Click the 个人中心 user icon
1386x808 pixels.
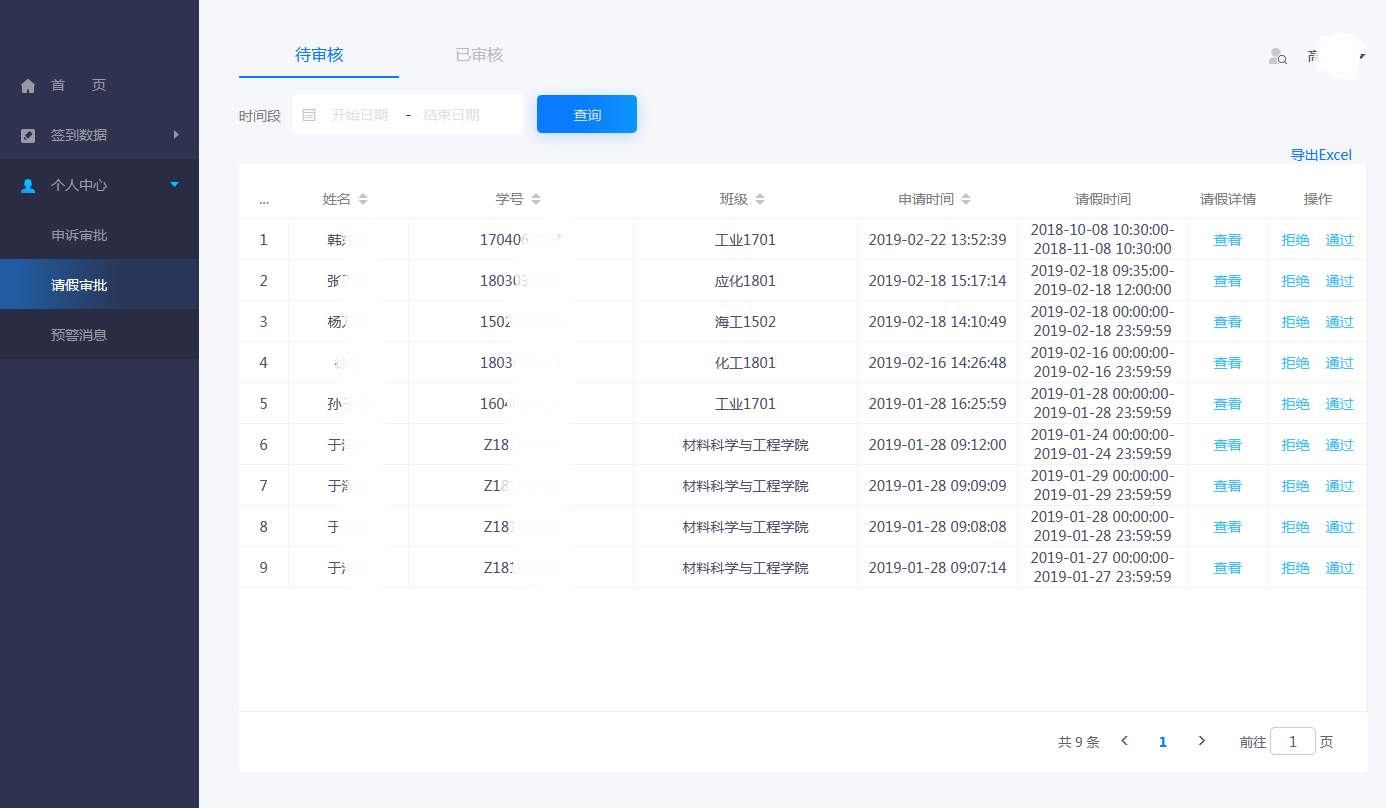(28, 186)
